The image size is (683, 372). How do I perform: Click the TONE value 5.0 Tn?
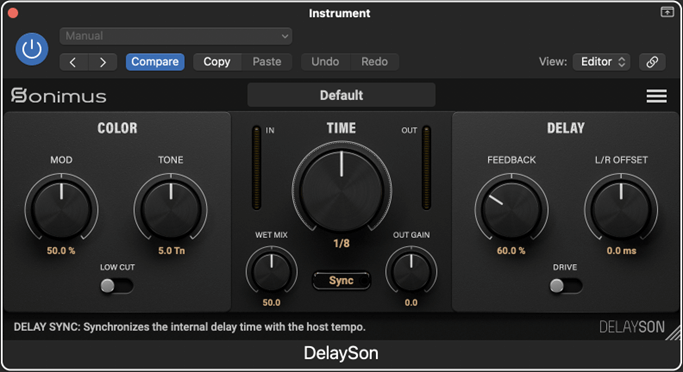tap(172, 251)
